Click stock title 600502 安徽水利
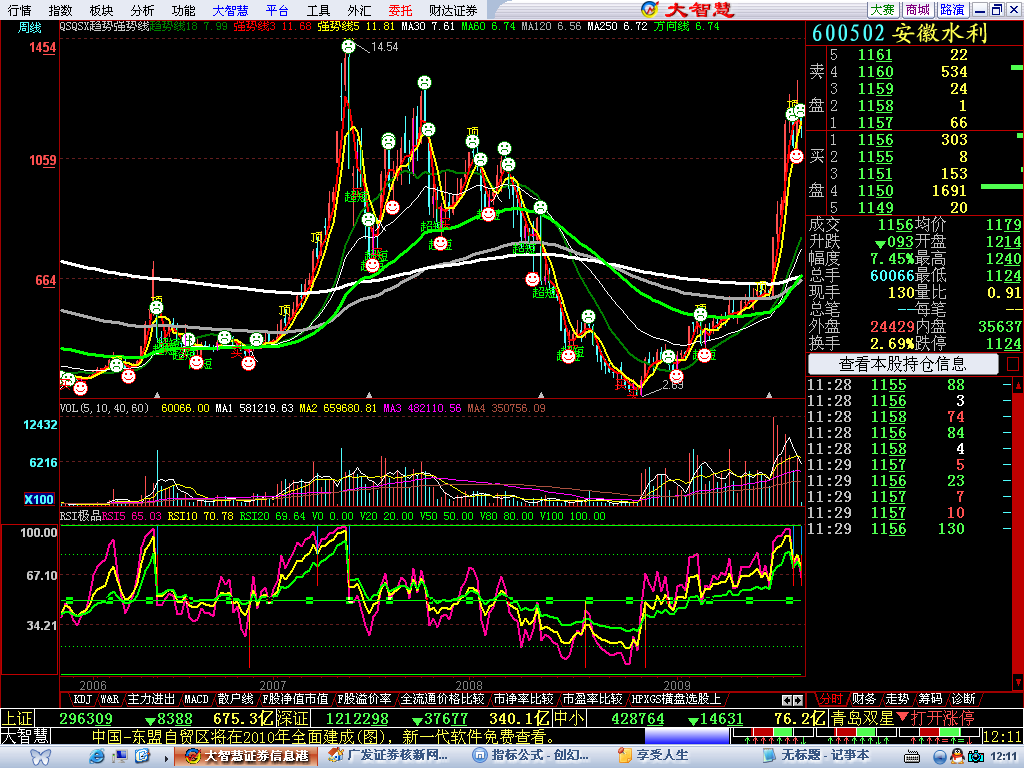This screenshot has width=1024, height=768. tap(900, 33)
